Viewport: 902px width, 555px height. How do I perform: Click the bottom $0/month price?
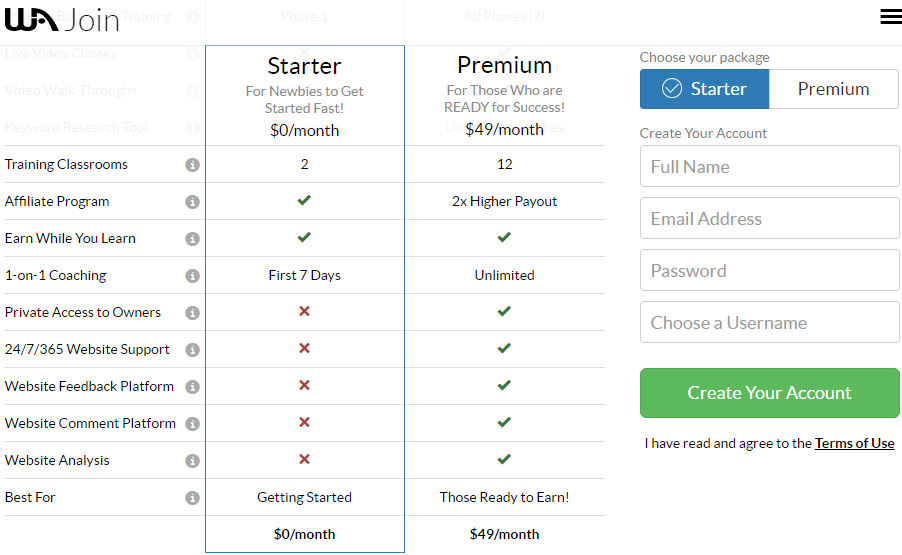pyautogui.click(x=304, y=534)
